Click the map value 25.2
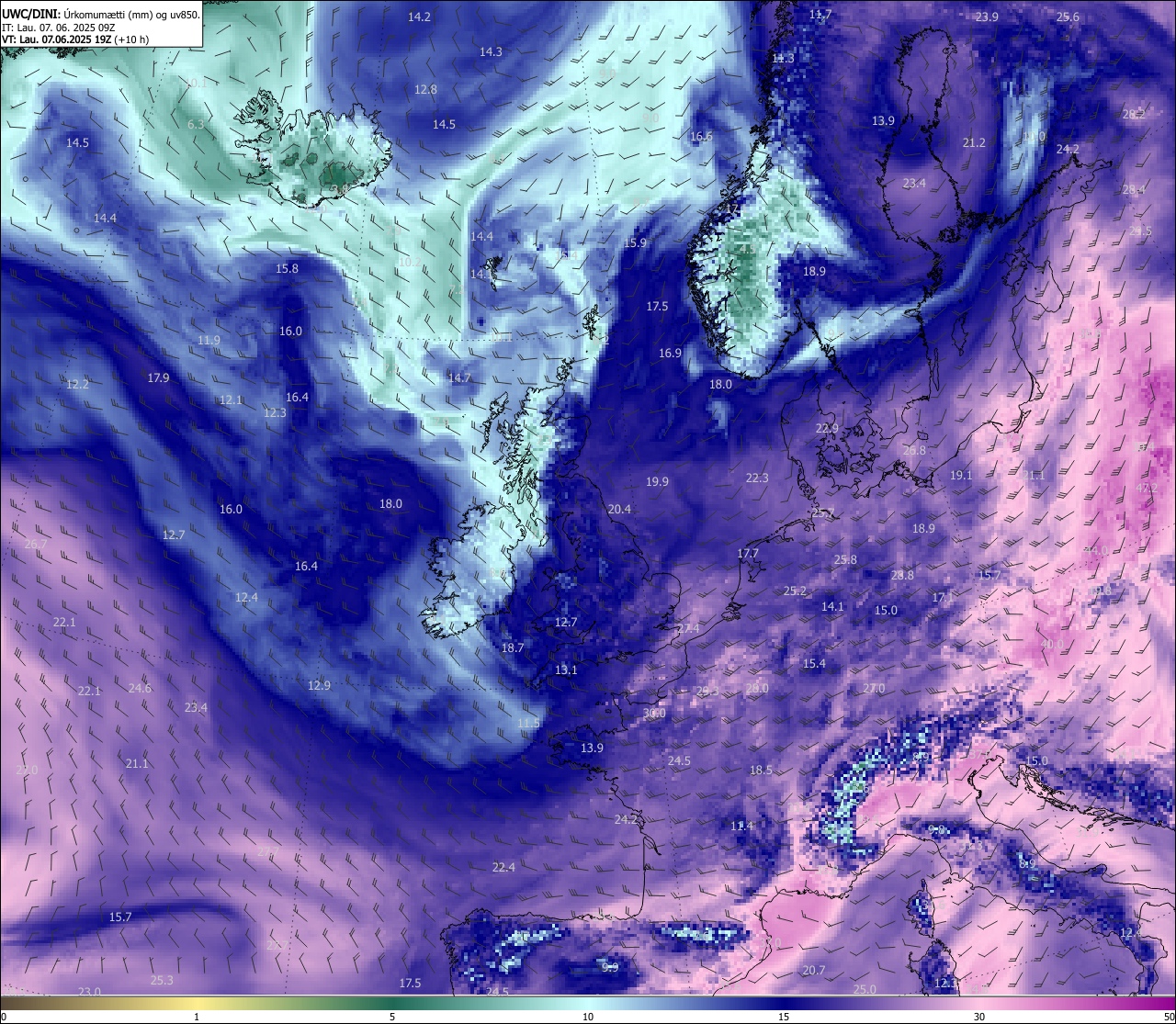This screenshot has width=1176, height=1024. [x=795, y=591]
